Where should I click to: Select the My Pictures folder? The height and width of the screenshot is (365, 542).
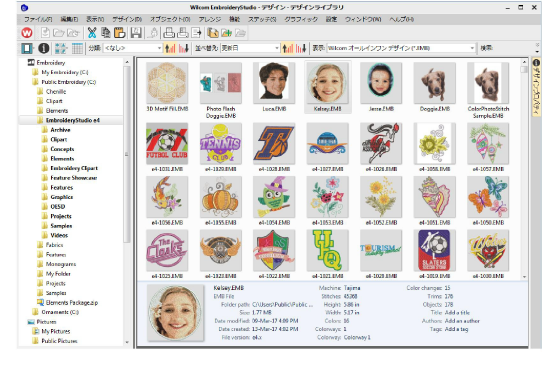click(56, 331)
